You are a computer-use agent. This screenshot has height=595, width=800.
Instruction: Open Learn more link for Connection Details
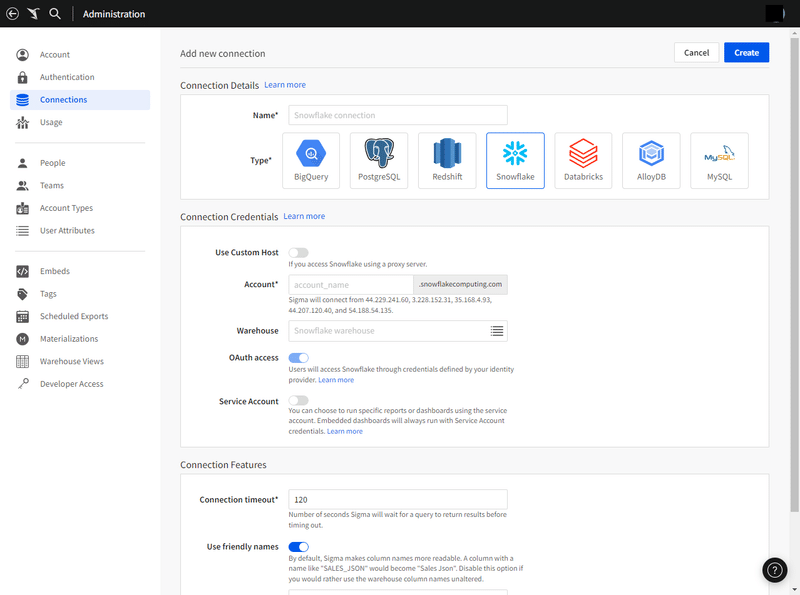tap(285, 85)
